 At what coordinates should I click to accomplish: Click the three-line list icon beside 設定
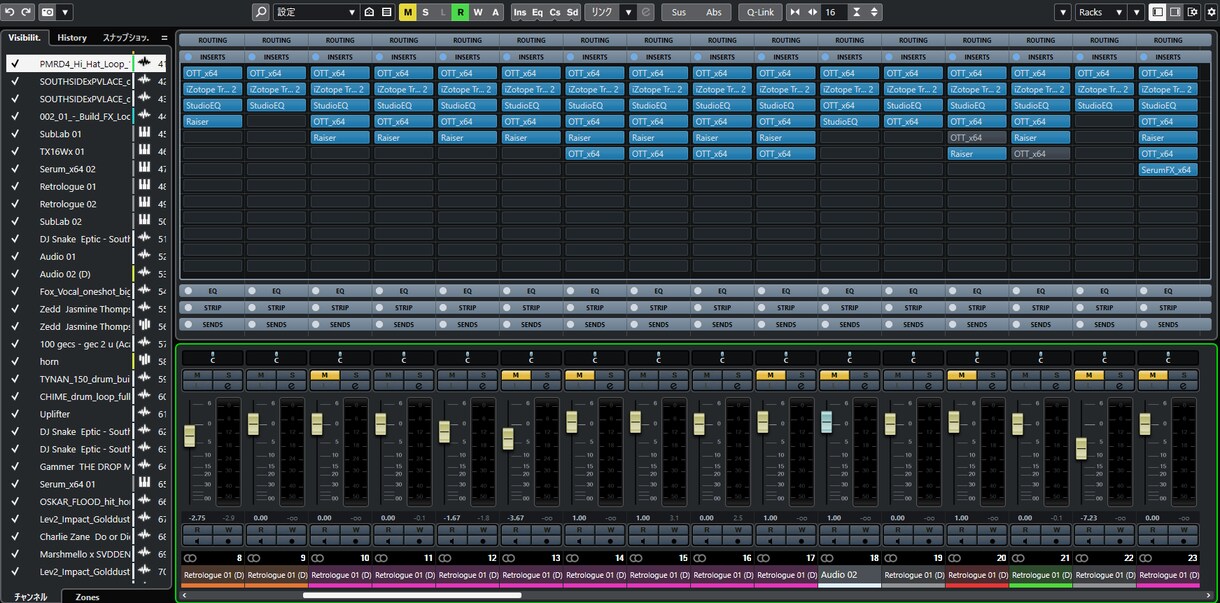point(387,12)
